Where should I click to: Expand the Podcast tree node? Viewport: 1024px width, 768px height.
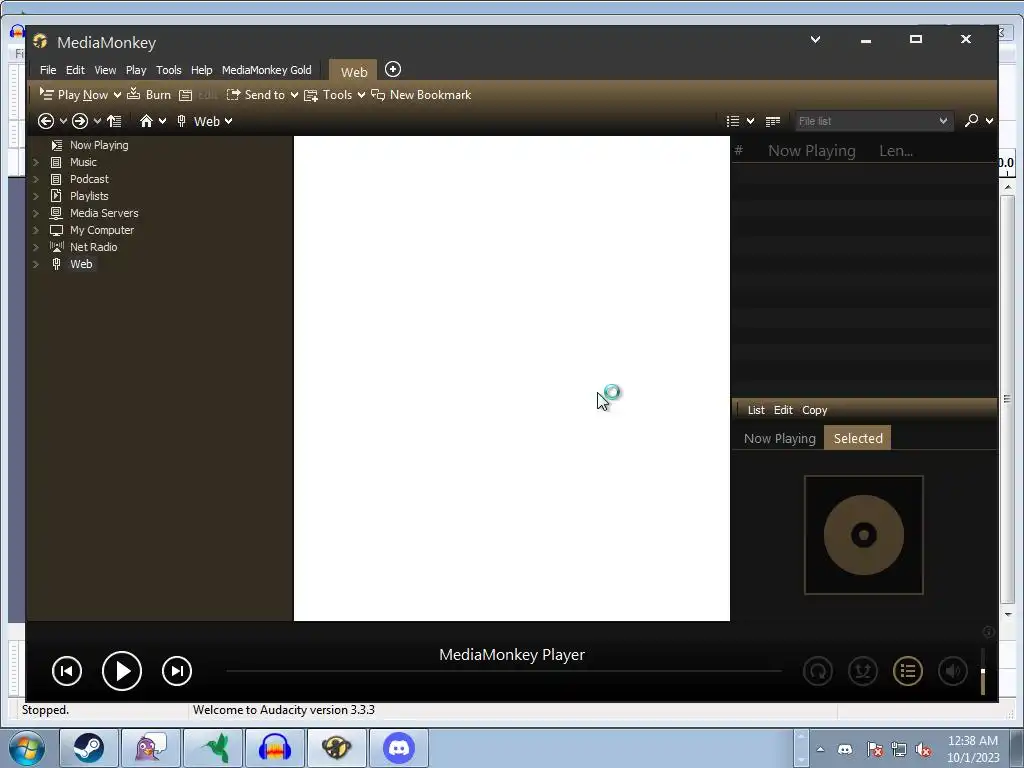(x=36, y=179)
